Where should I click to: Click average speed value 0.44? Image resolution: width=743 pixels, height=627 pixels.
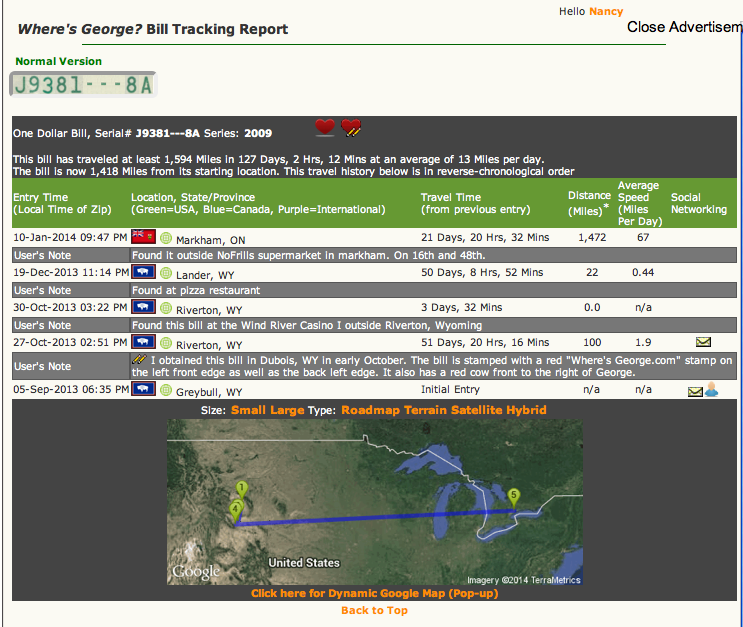643,273
